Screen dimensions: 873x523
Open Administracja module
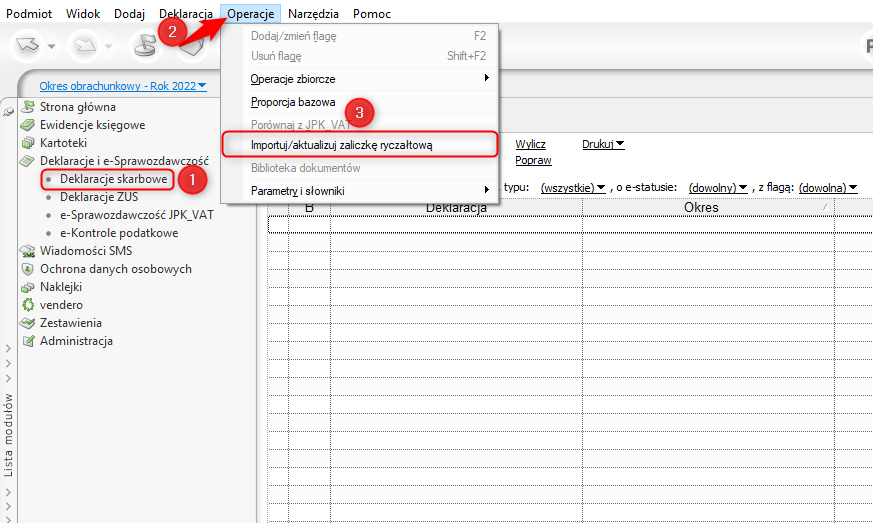pyautogui.click(x=76, y=341)
